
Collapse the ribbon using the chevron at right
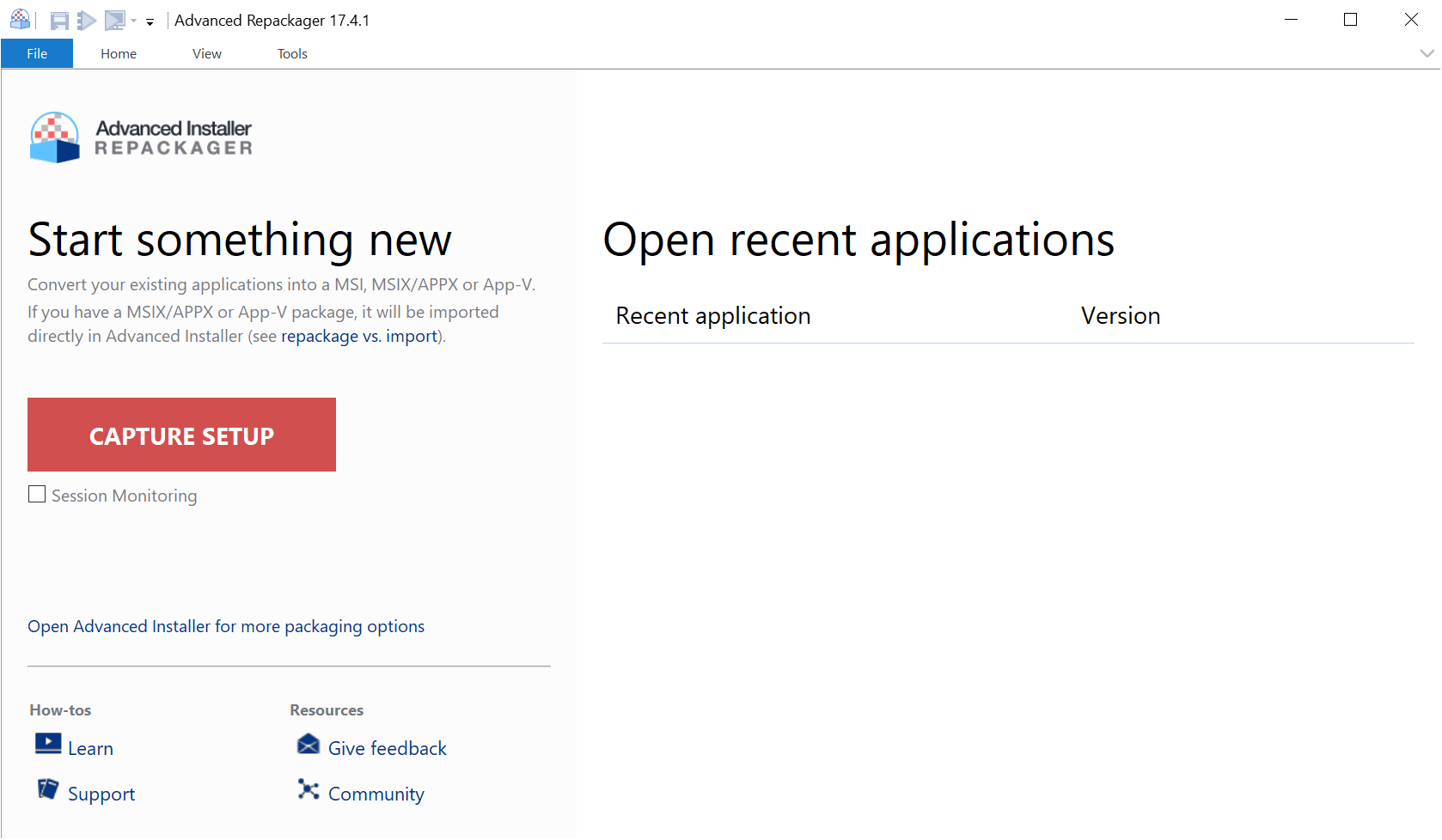[x=1427, y=53]
